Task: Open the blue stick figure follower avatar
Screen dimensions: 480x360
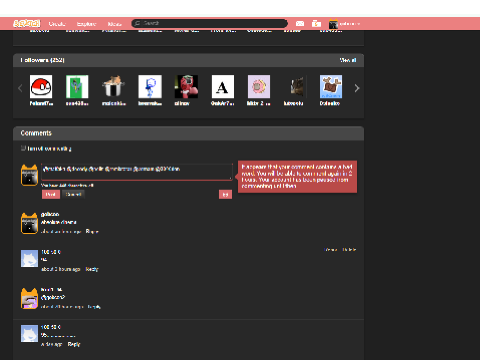Action: coord(150,86)
